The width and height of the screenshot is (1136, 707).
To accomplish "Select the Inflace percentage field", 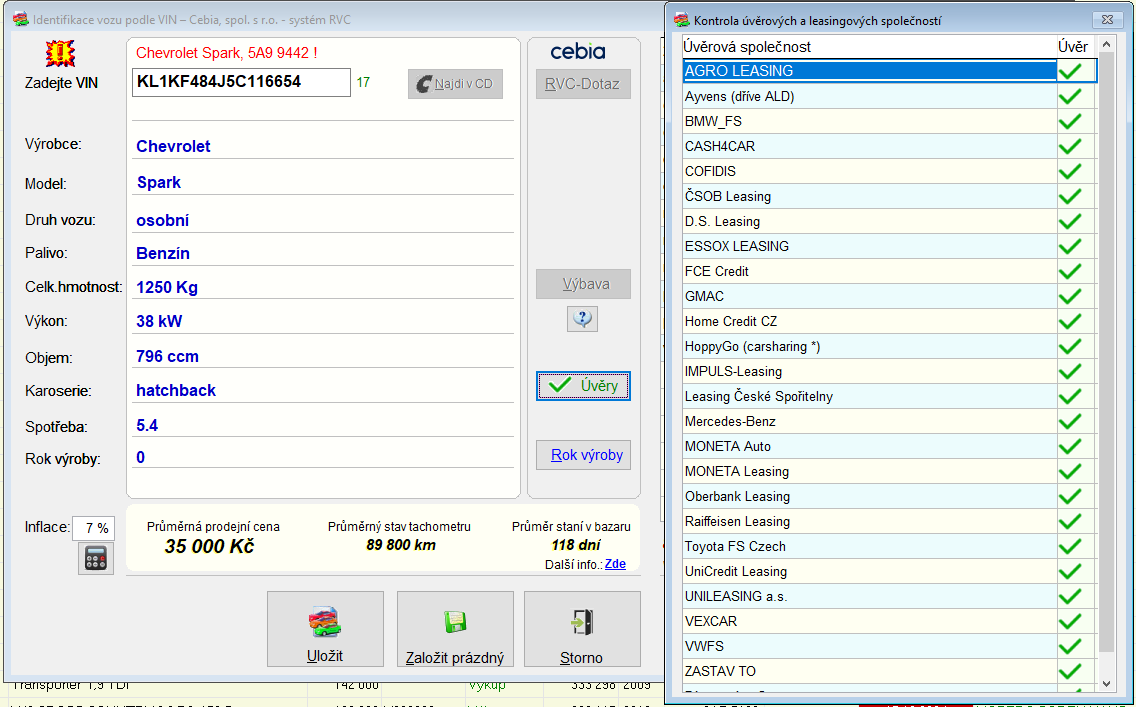I will coord(94,528).
